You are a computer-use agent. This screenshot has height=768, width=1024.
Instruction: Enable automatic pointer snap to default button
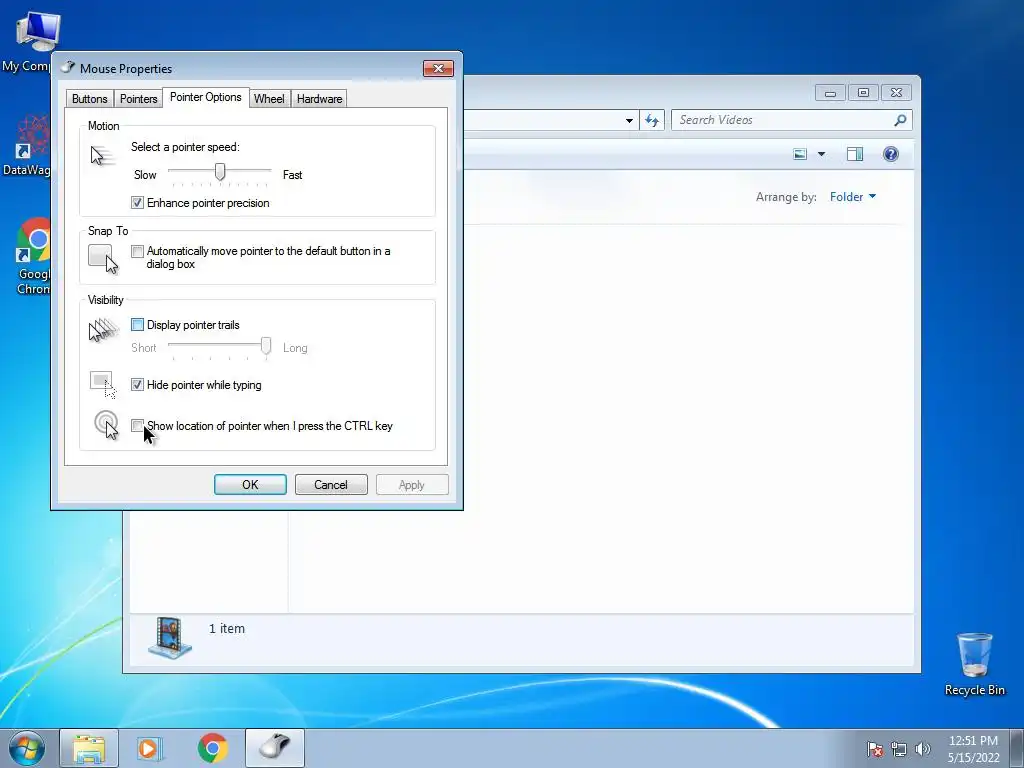(137, 251)
